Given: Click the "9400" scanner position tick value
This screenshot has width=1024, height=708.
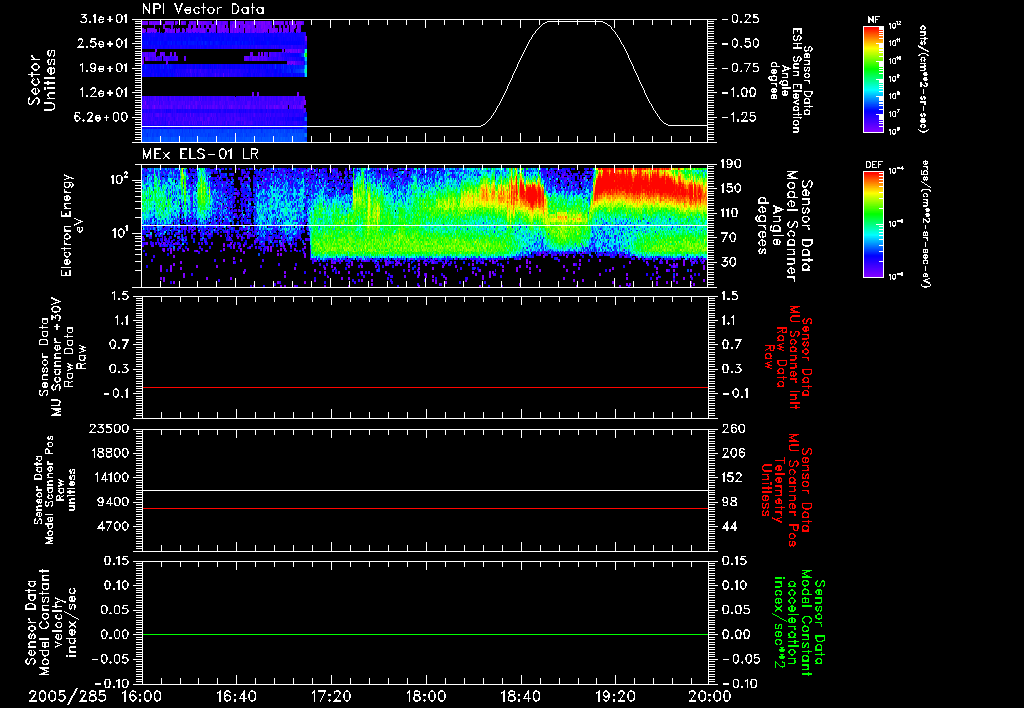Looking at the screenshot, I should click(112, 502).
